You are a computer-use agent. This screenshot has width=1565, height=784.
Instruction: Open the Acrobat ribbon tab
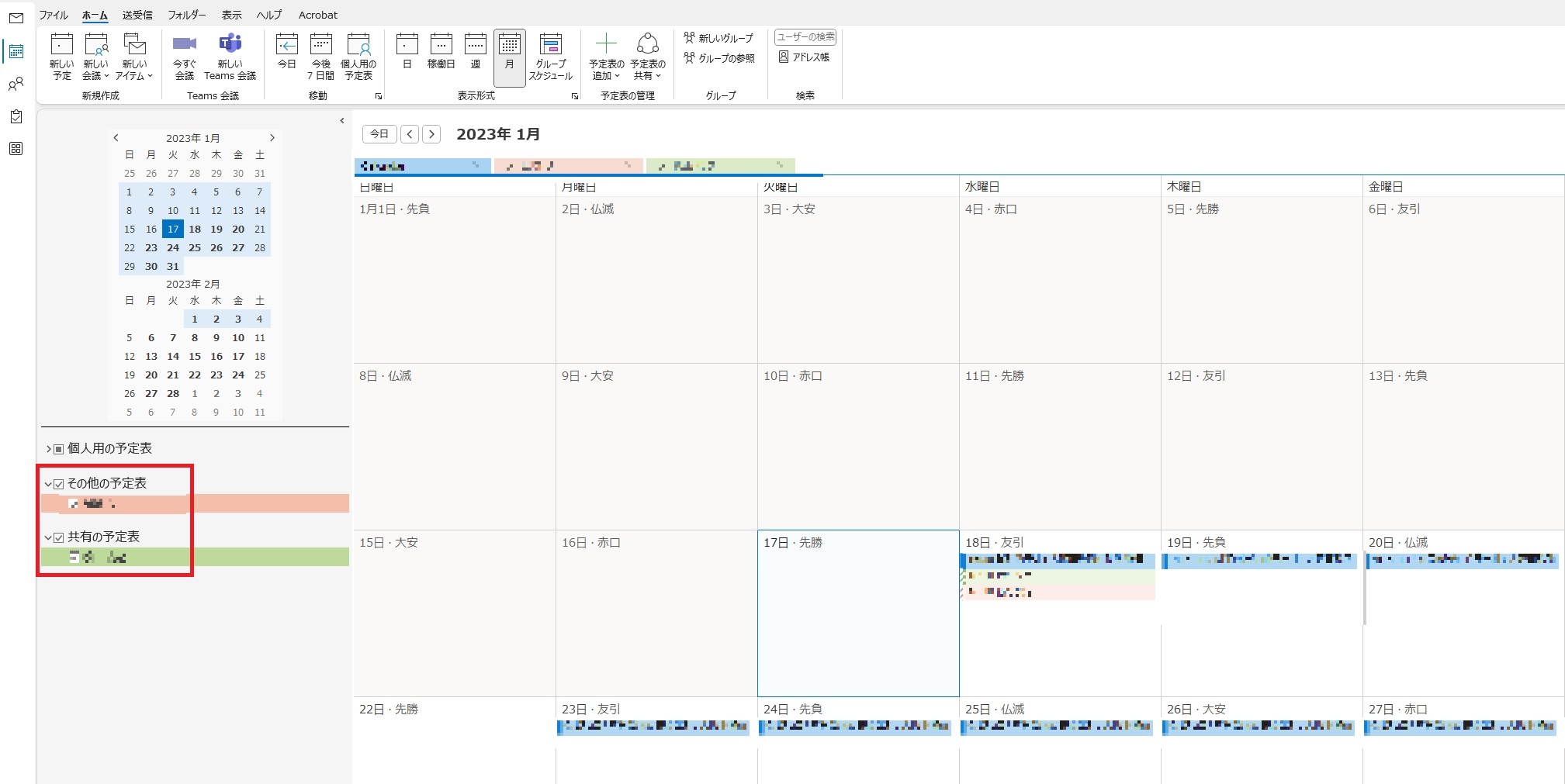point(318,15)
